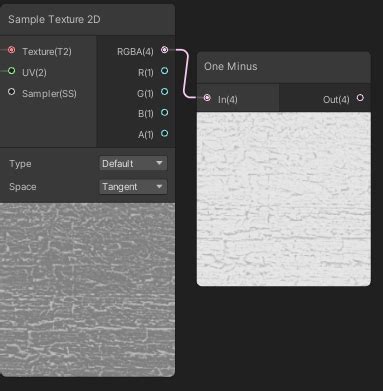Click the A(1) output port
The image size is (383, 391).
point(164,133)
